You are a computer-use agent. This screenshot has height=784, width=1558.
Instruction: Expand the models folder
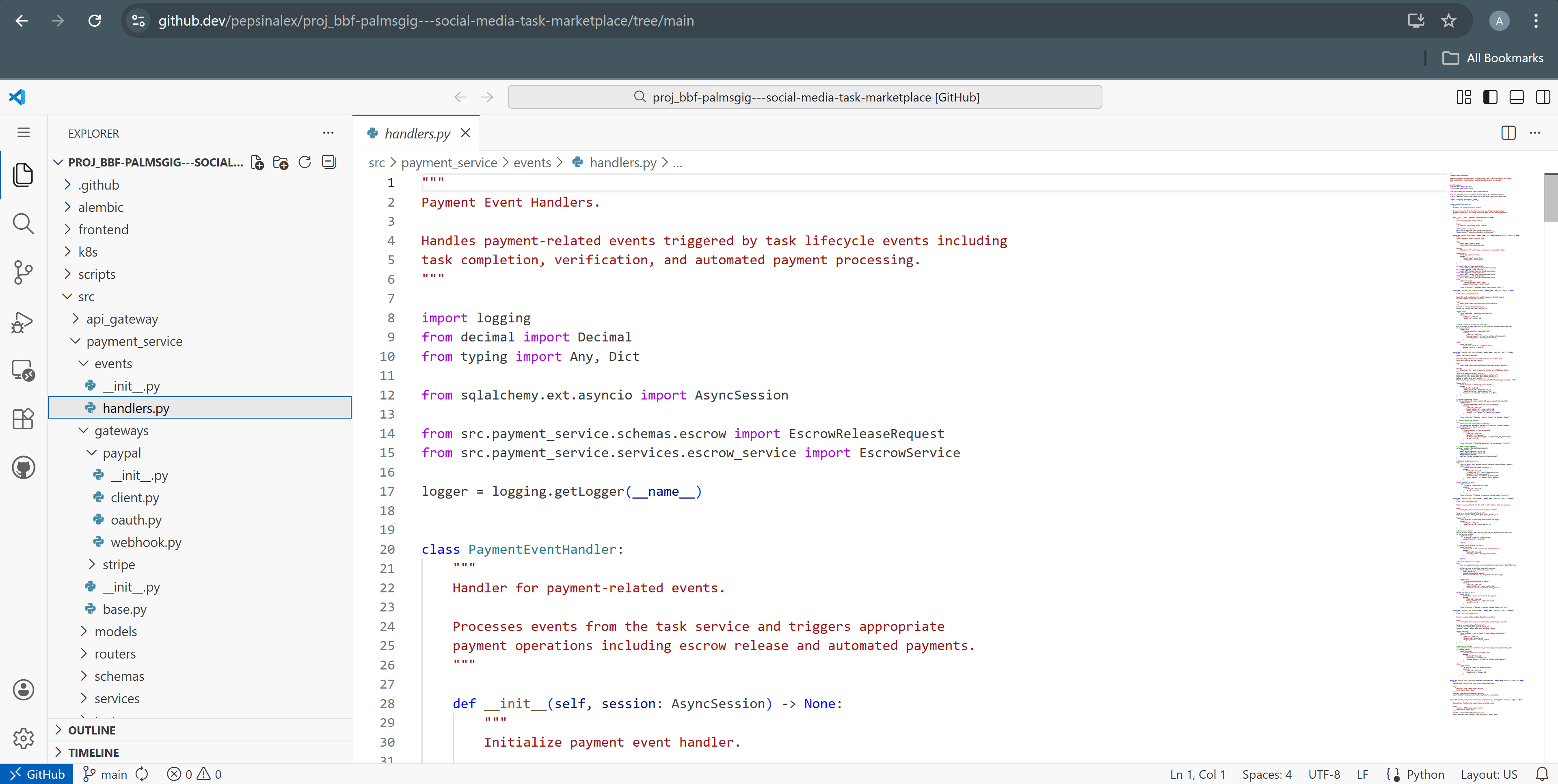(115, 632)
